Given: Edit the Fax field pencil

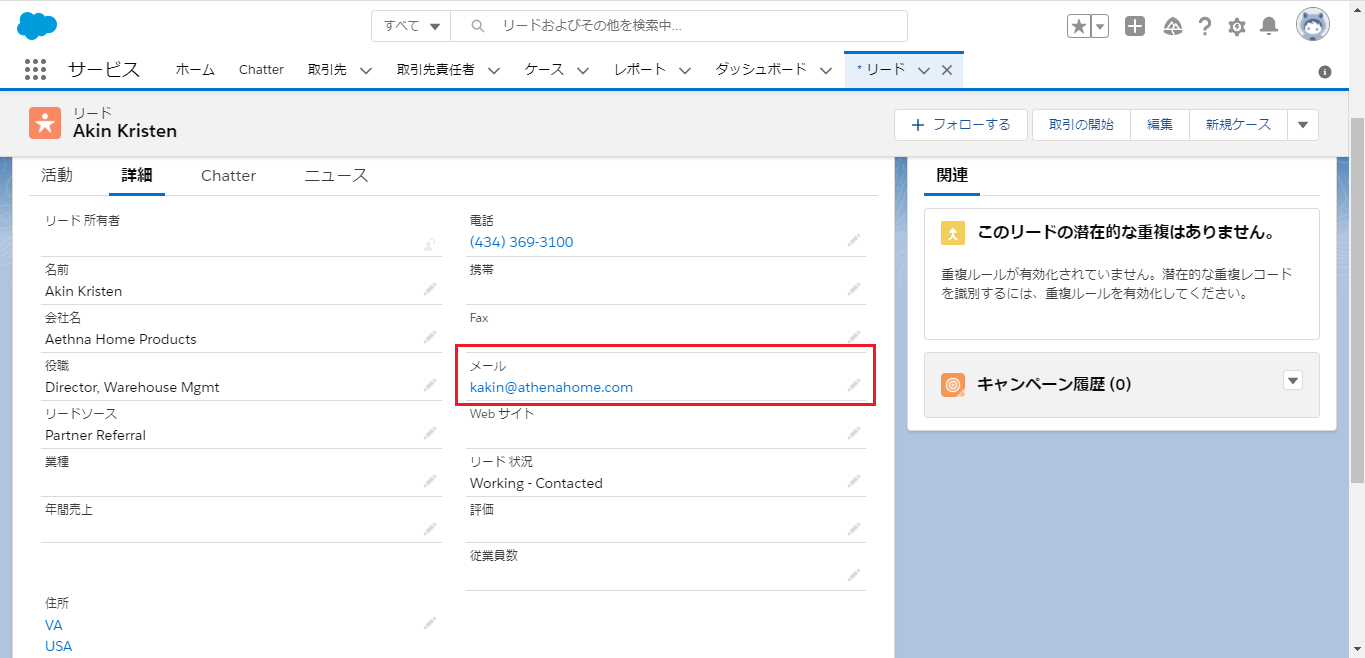Looking at the screenshot, I should pos(854,337).
